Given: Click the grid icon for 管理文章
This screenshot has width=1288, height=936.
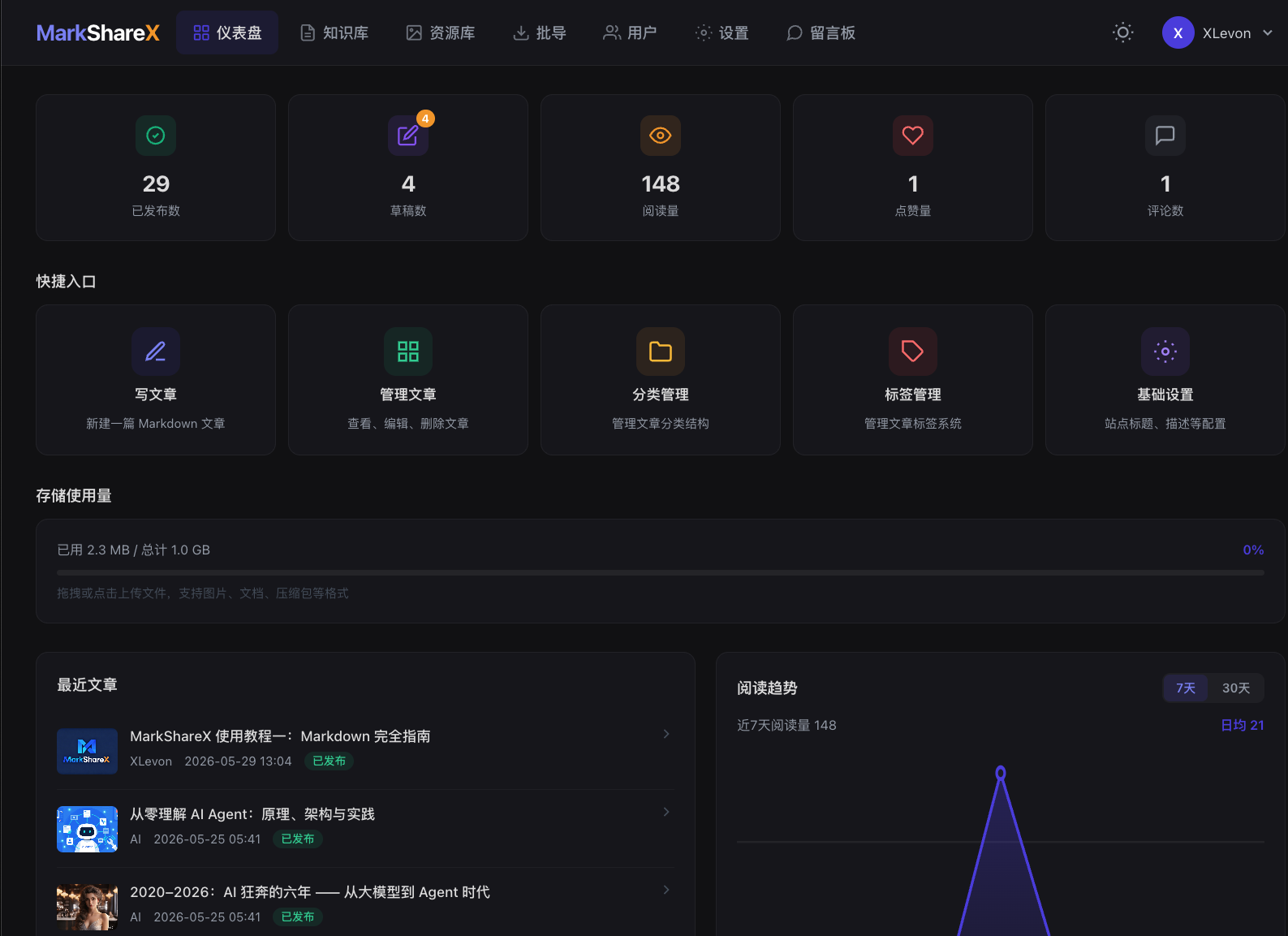Looking at the screenshot, I should (408, 352).
